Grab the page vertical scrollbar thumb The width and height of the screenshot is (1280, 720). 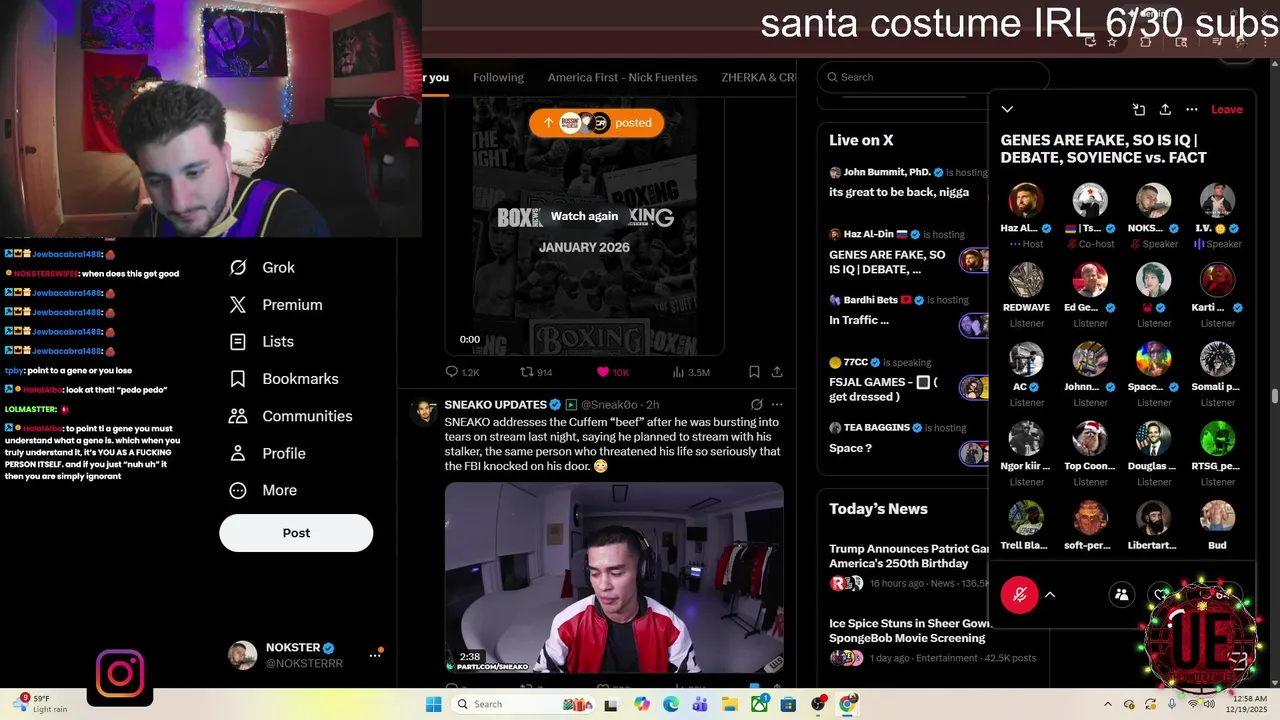click(x=1275, y=396)
